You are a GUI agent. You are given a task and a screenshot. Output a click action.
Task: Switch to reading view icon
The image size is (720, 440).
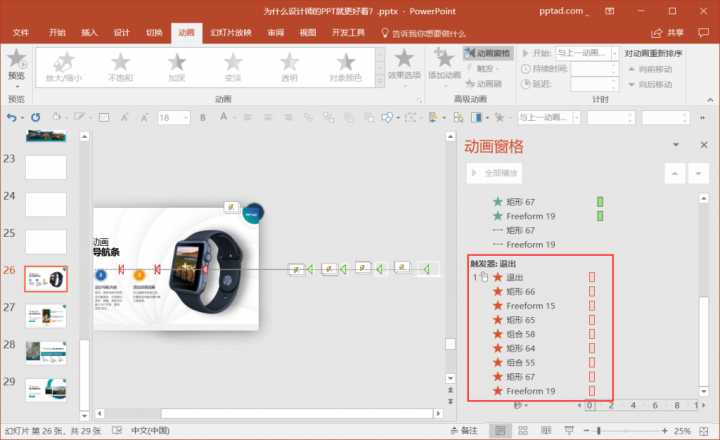(546, 430)
